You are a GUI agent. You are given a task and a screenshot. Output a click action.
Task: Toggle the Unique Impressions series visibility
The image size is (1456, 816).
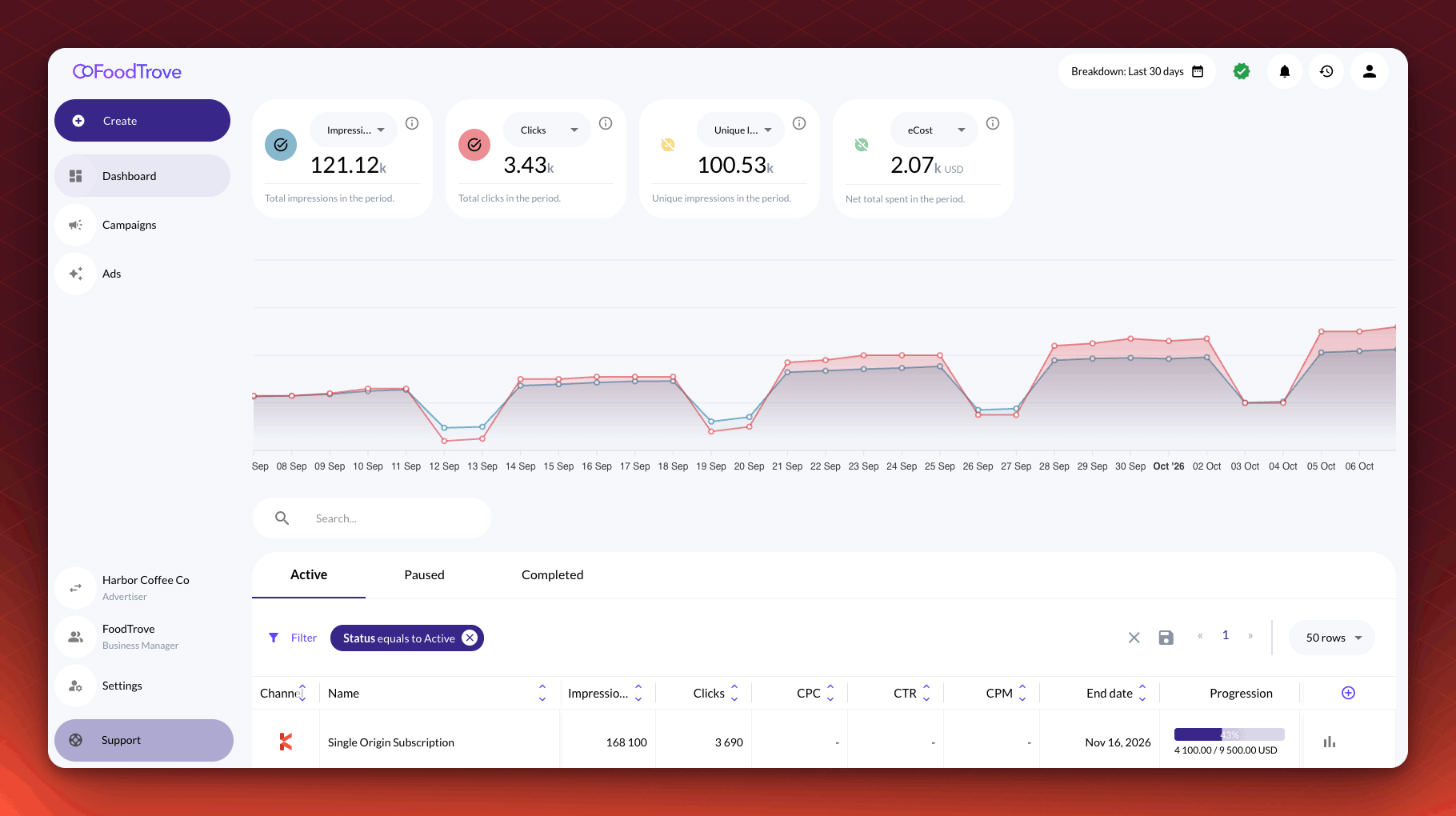(668, 145)
